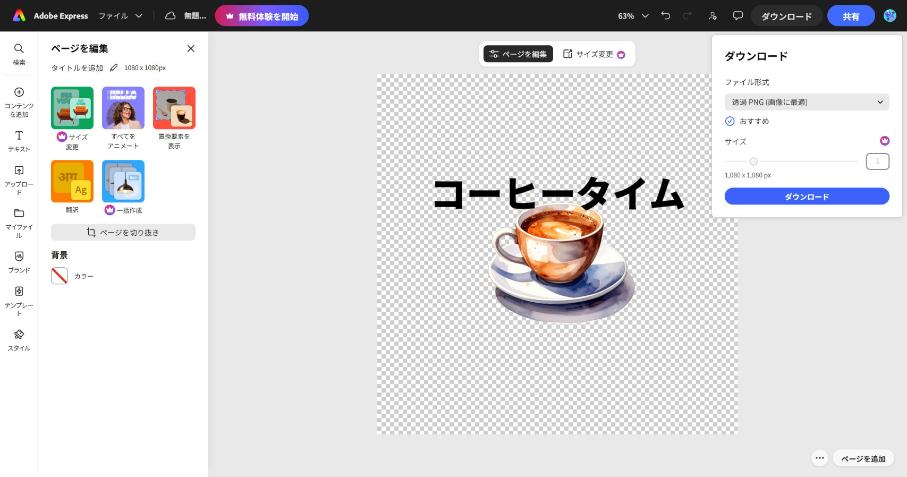Select the Text (テキスト) tool
This screenshot has width=907, height=477.
coord(19,142)
